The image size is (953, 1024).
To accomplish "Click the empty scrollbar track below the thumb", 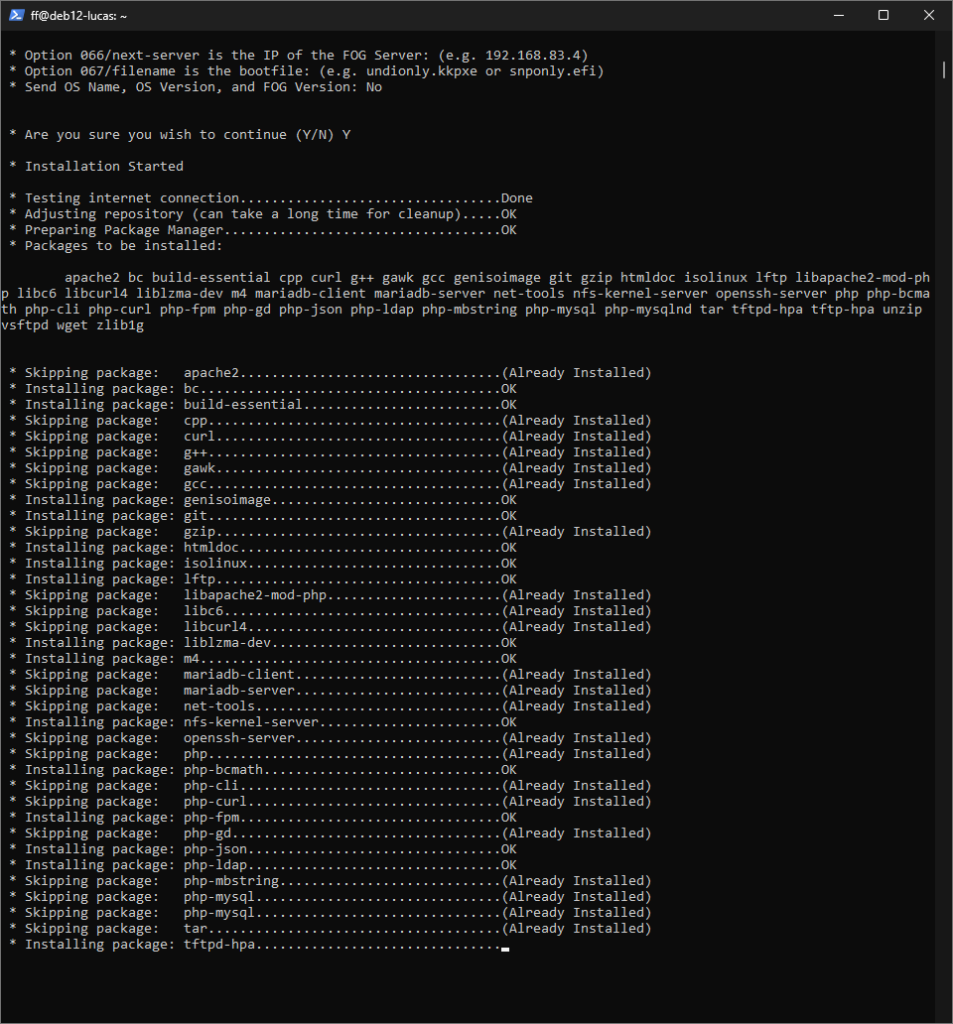I will 944,500.
